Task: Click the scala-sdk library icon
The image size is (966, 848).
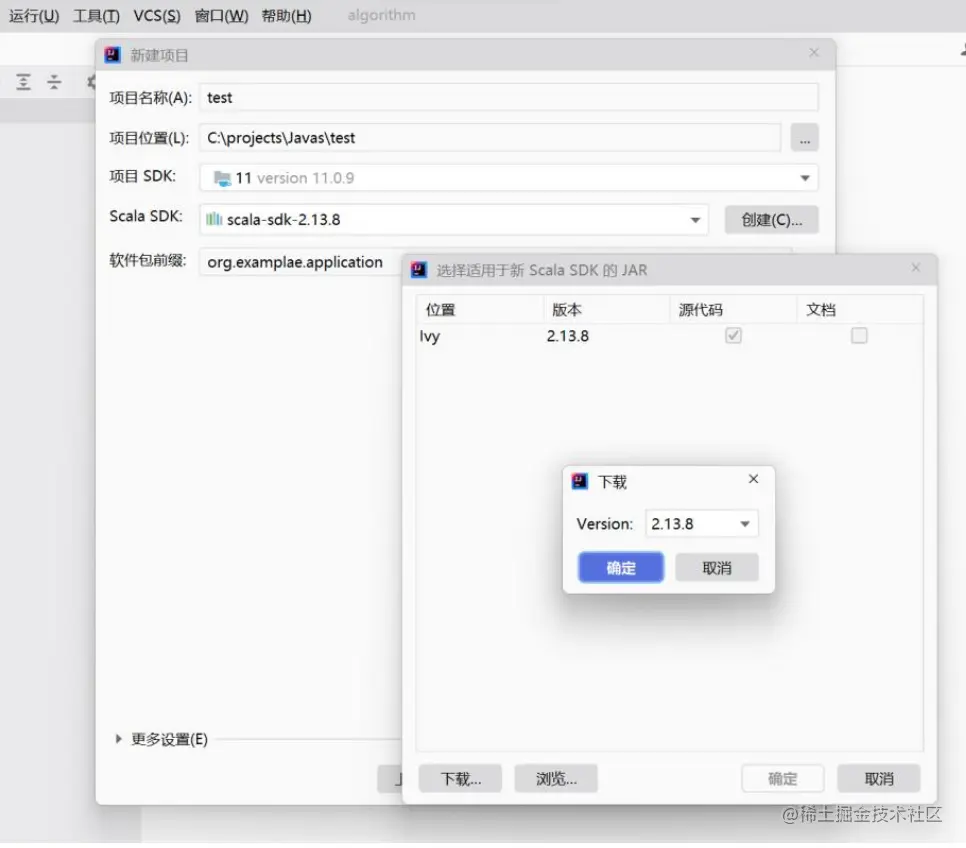Action: (214, 219)
